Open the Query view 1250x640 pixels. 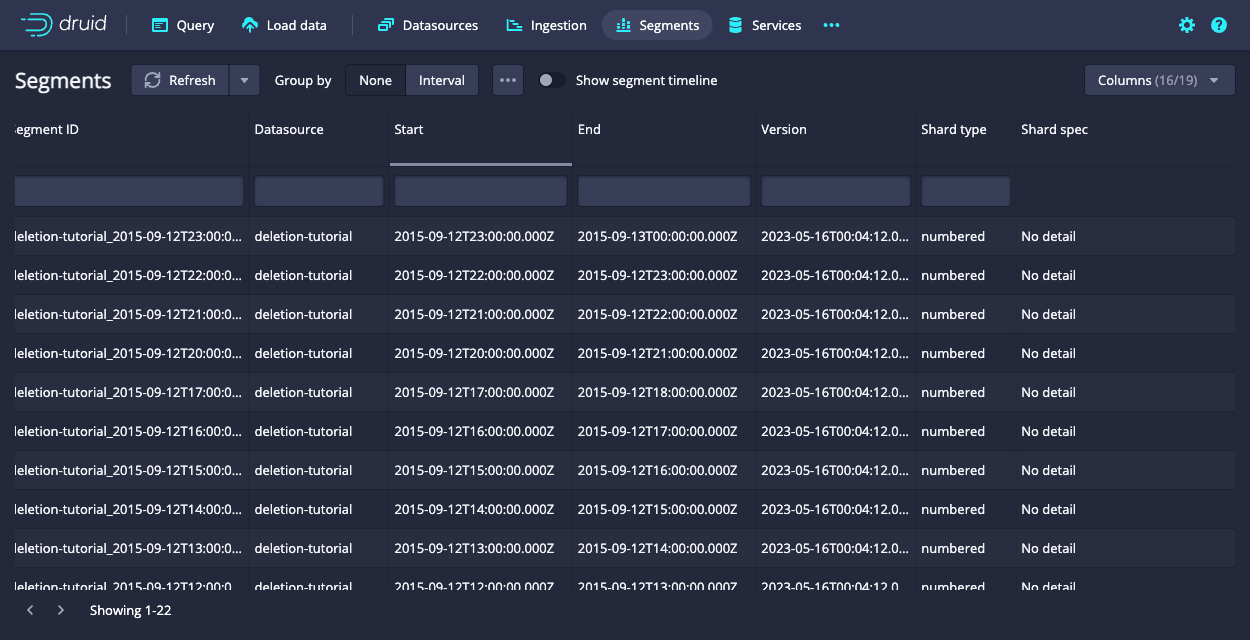point(183,25)
